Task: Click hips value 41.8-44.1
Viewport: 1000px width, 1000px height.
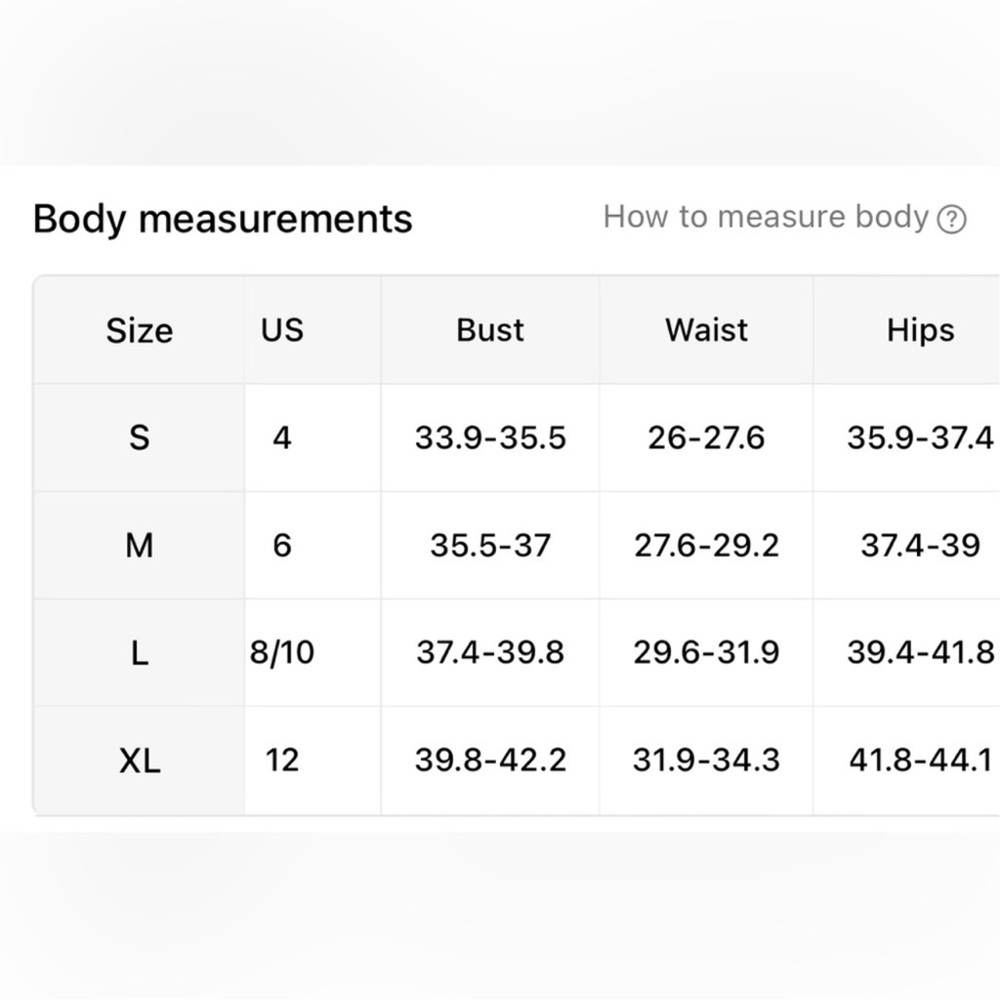Action: coord(920,760)
